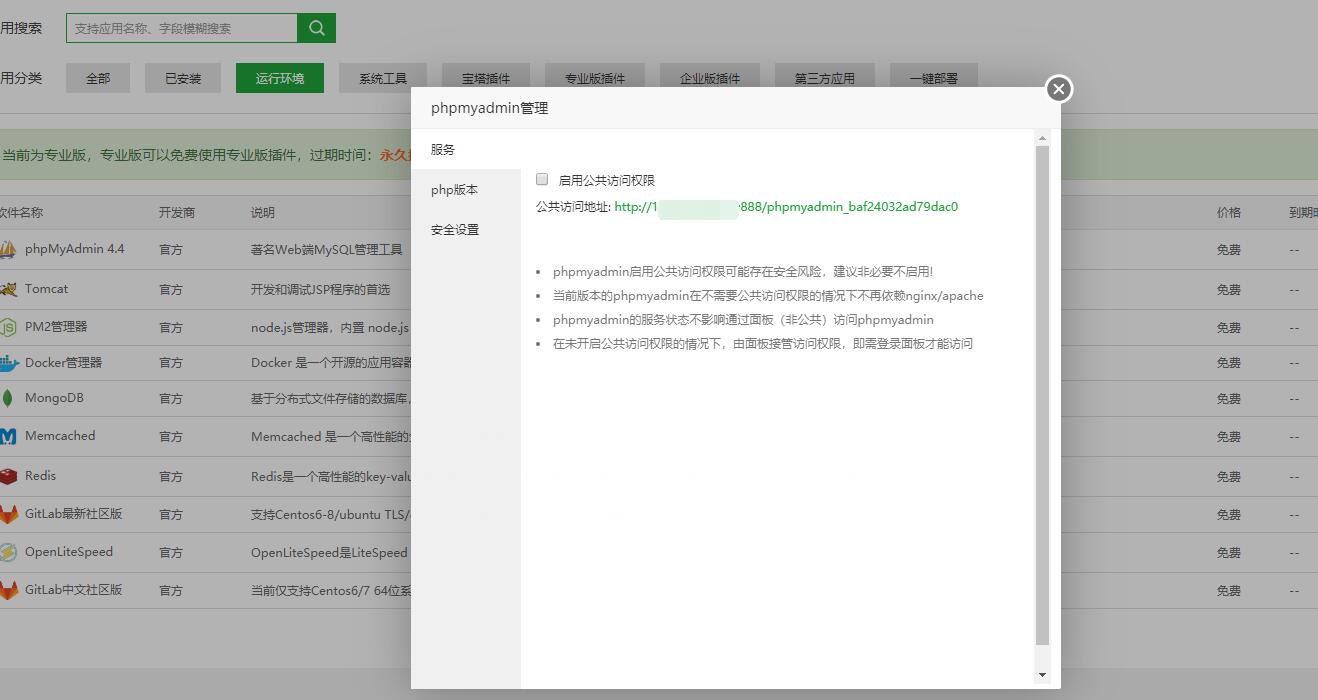Click the MongoDB software name
The width and height of the screenshot is (1318, 700).
point(54,398)
